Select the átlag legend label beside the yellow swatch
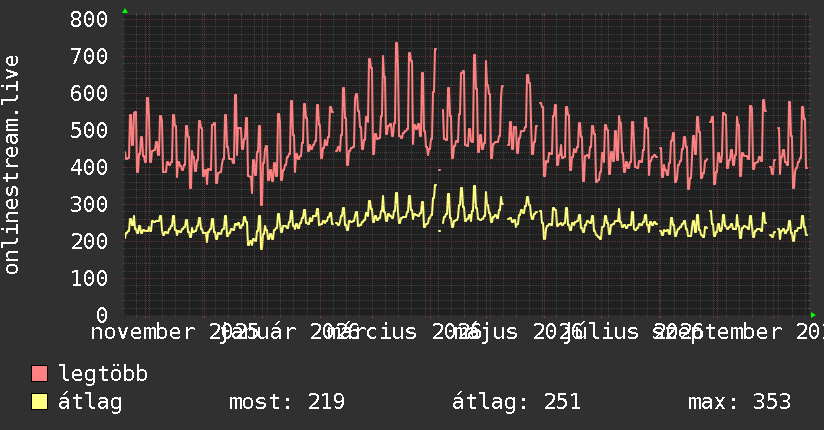 point(90,402)
